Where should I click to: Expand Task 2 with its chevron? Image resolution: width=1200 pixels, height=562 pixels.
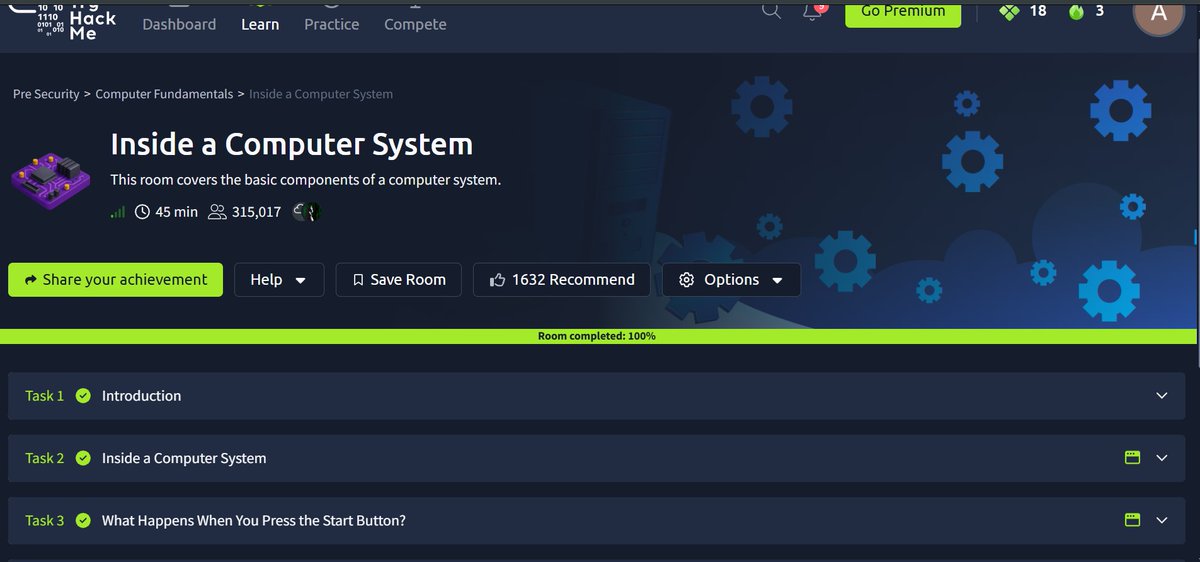pyautogui.click(x=1161, y=458)
